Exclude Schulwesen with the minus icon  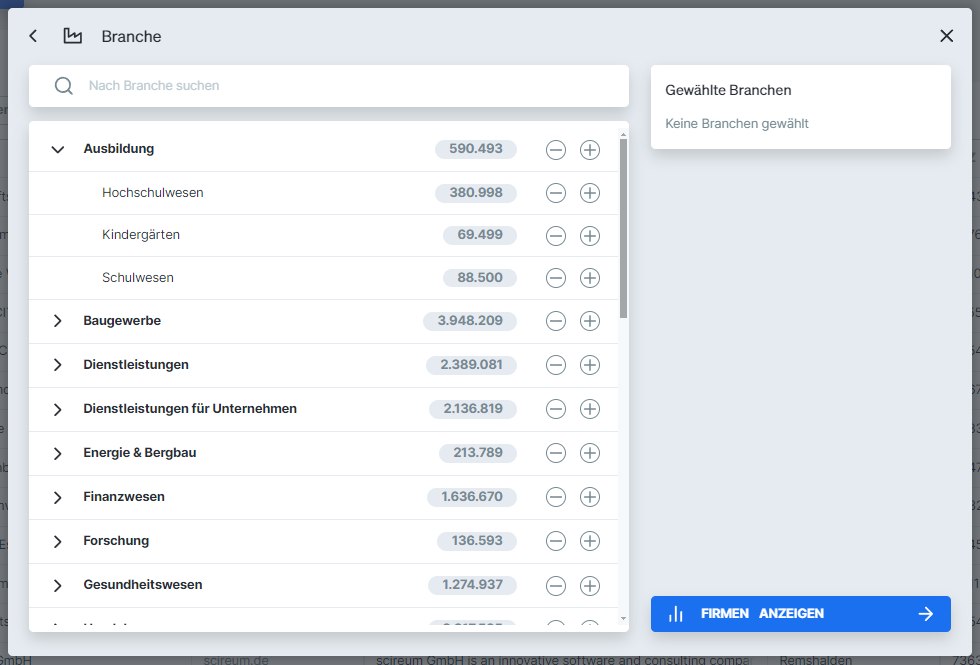tap(556, 278)
